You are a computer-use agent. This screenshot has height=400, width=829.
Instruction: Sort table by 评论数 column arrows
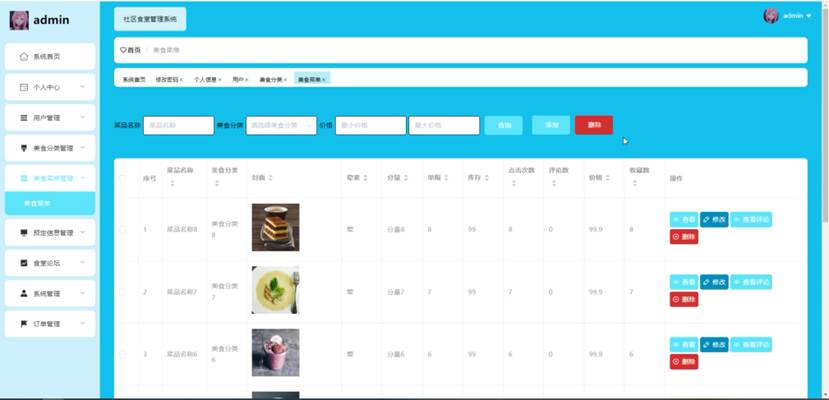[x=554, y=183]
